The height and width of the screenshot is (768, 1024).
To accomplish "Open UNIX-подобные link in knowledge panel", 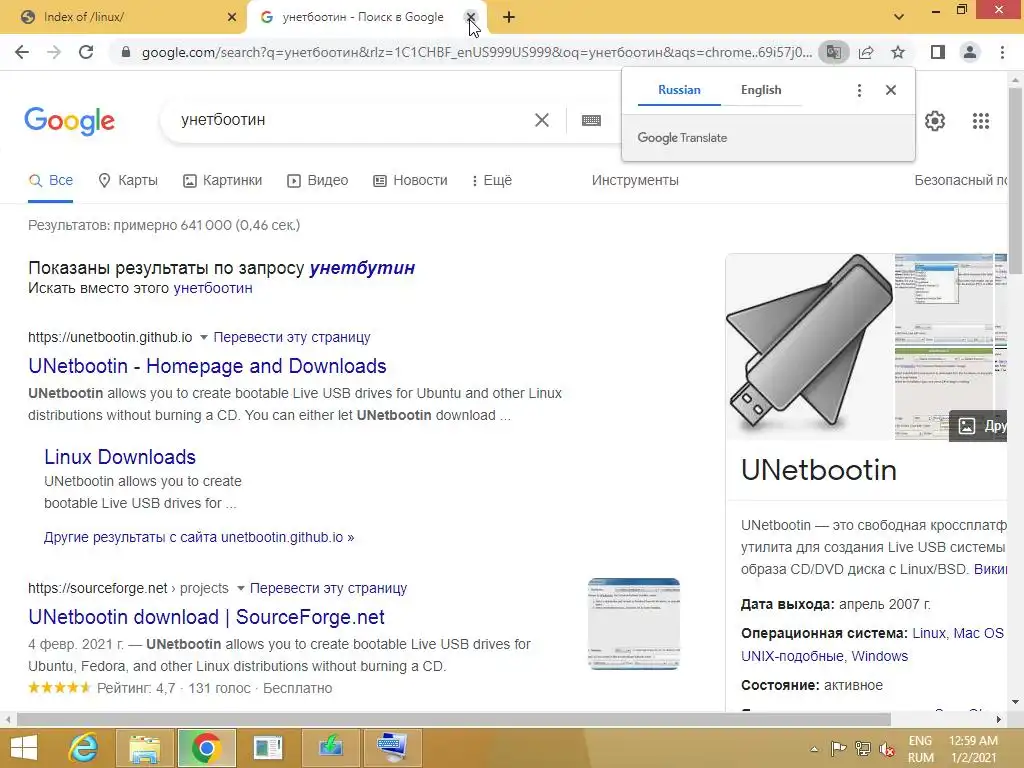I will (793, 656).
